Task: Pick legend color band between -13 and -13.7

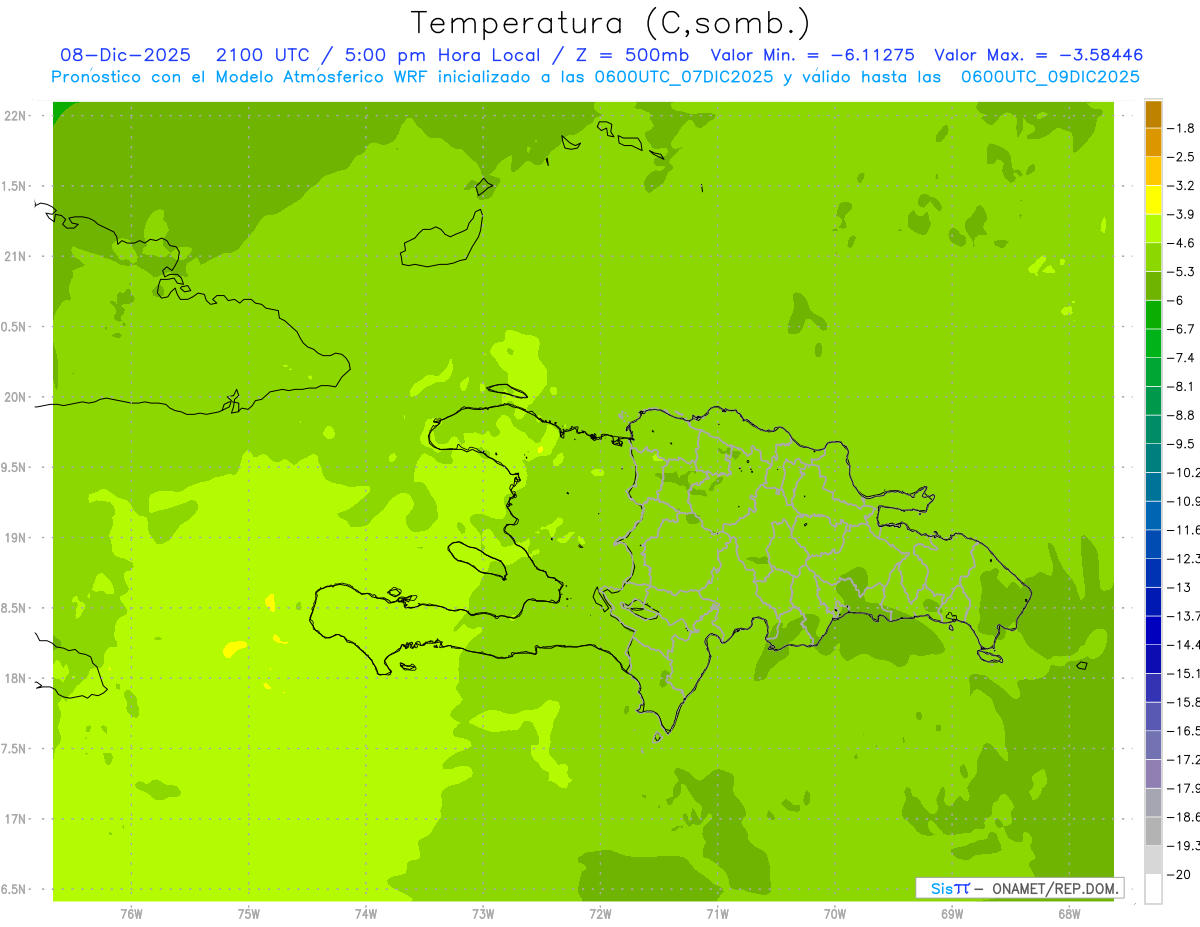Action: 1153,602
